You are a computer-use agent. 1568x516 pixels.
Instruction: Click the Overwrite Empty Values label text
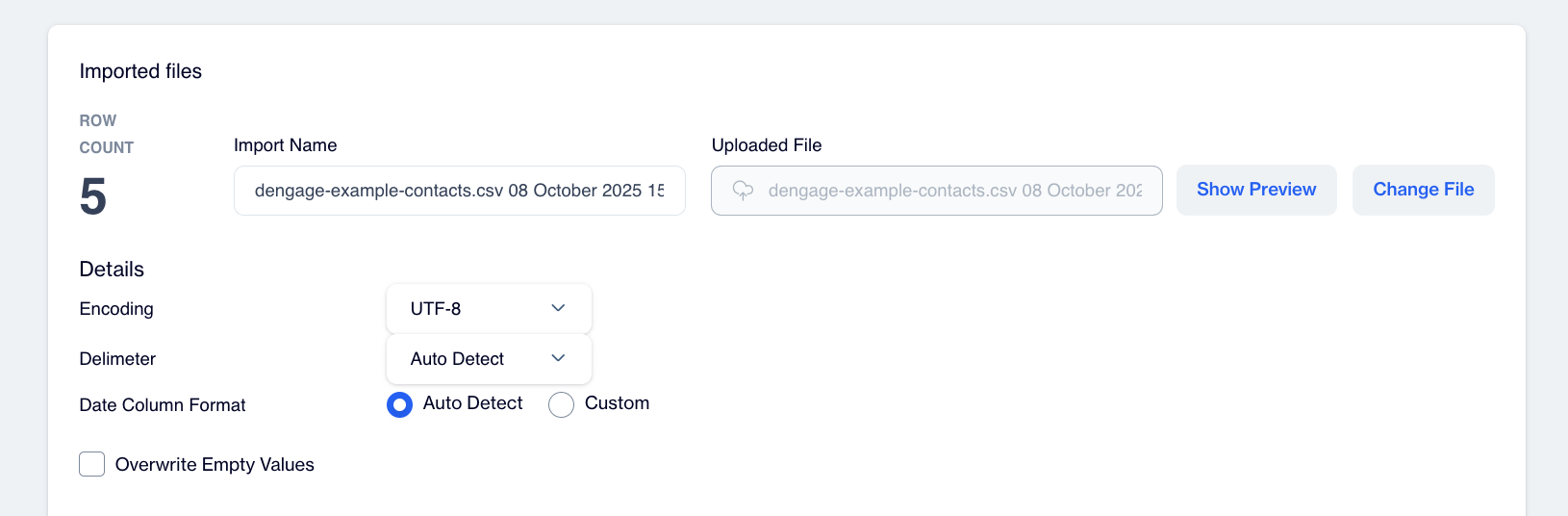pyautogui.click(x=215, y=465)
